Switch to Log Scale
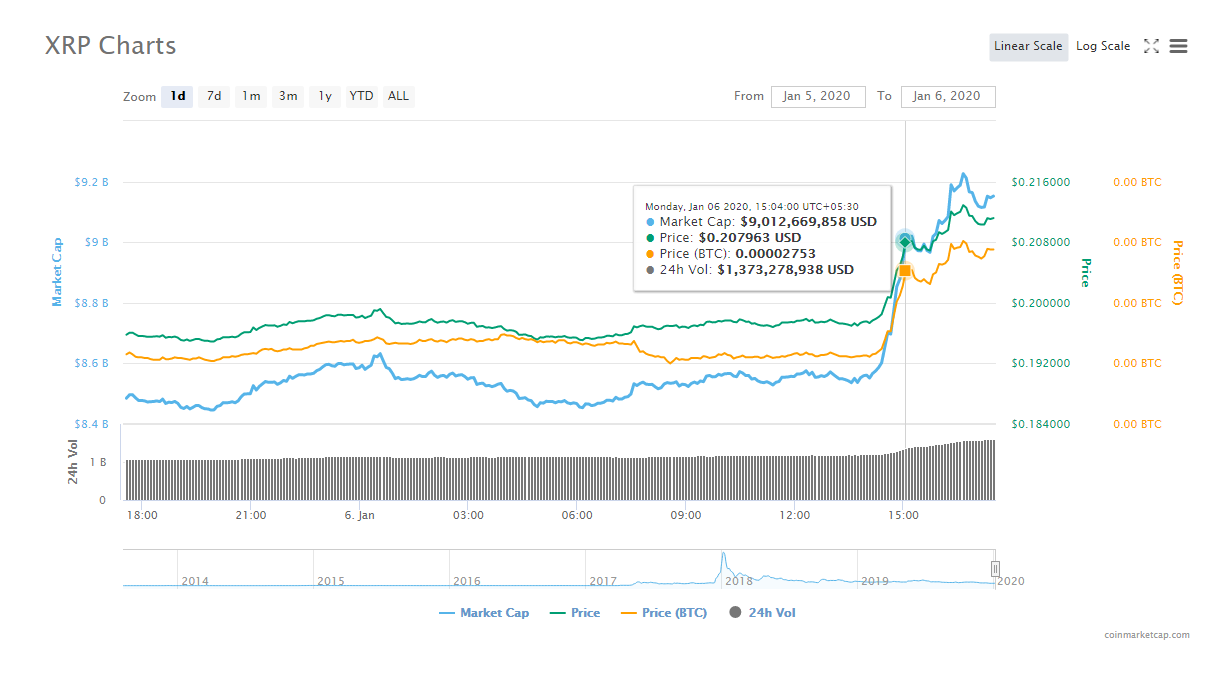 pos(1103,46)
